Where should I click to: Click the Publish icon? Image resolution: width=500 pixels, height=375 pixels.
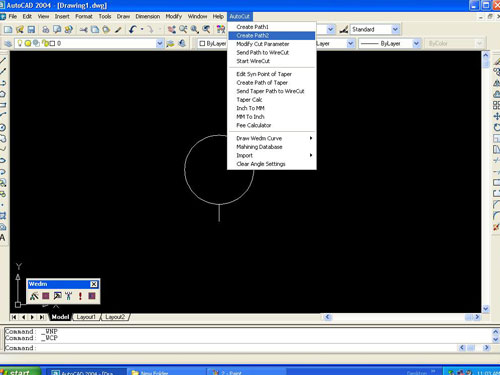pyautogui.click(x=69, y=30)
